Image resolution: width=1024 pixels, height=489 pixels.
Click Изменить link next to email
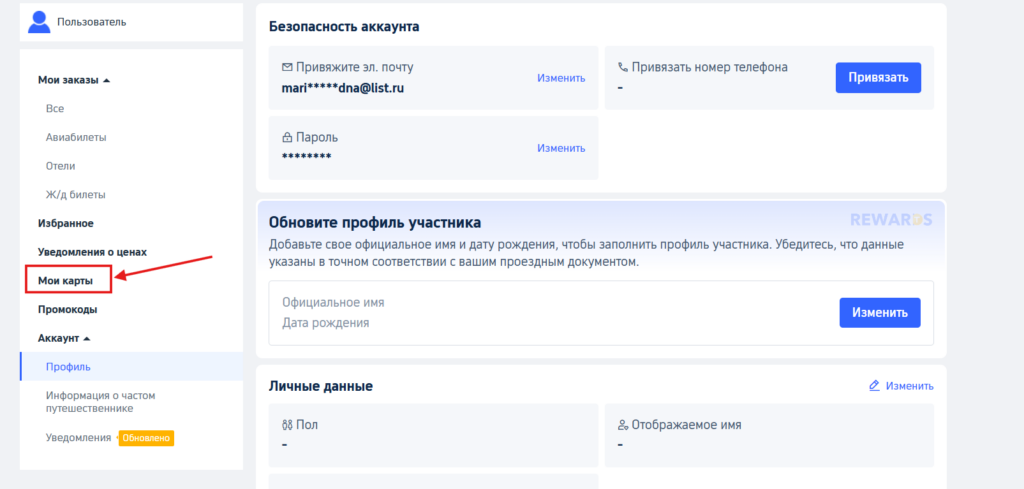click(561, 78)
